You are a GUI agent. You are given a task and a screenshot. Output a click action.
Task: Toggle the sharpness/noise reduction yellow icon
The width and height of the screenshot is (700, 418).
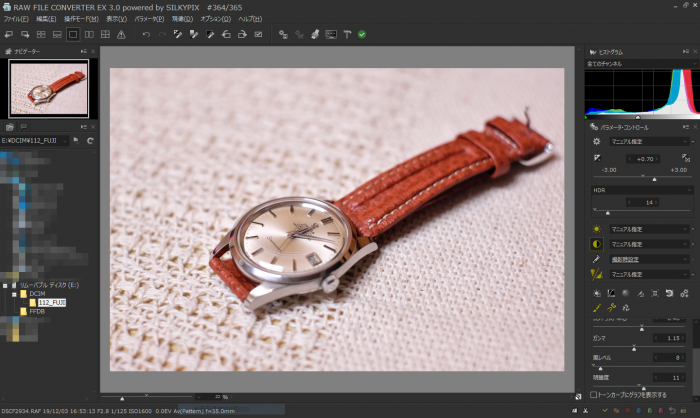click(596, 274)
